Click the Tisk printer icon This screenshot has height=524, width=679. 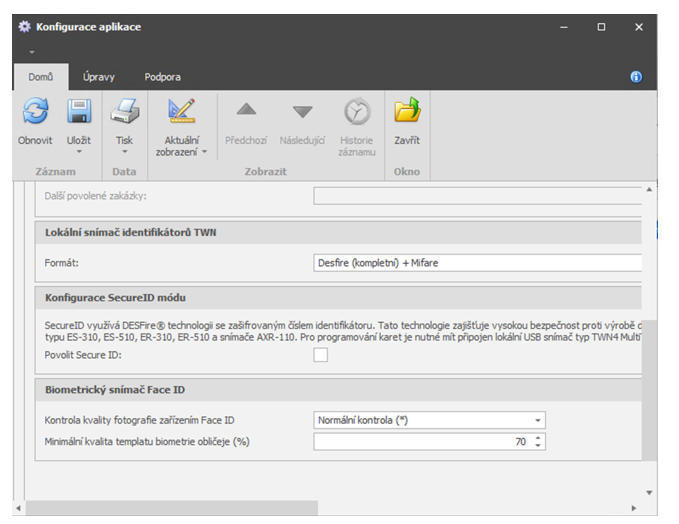click(125, 112)
